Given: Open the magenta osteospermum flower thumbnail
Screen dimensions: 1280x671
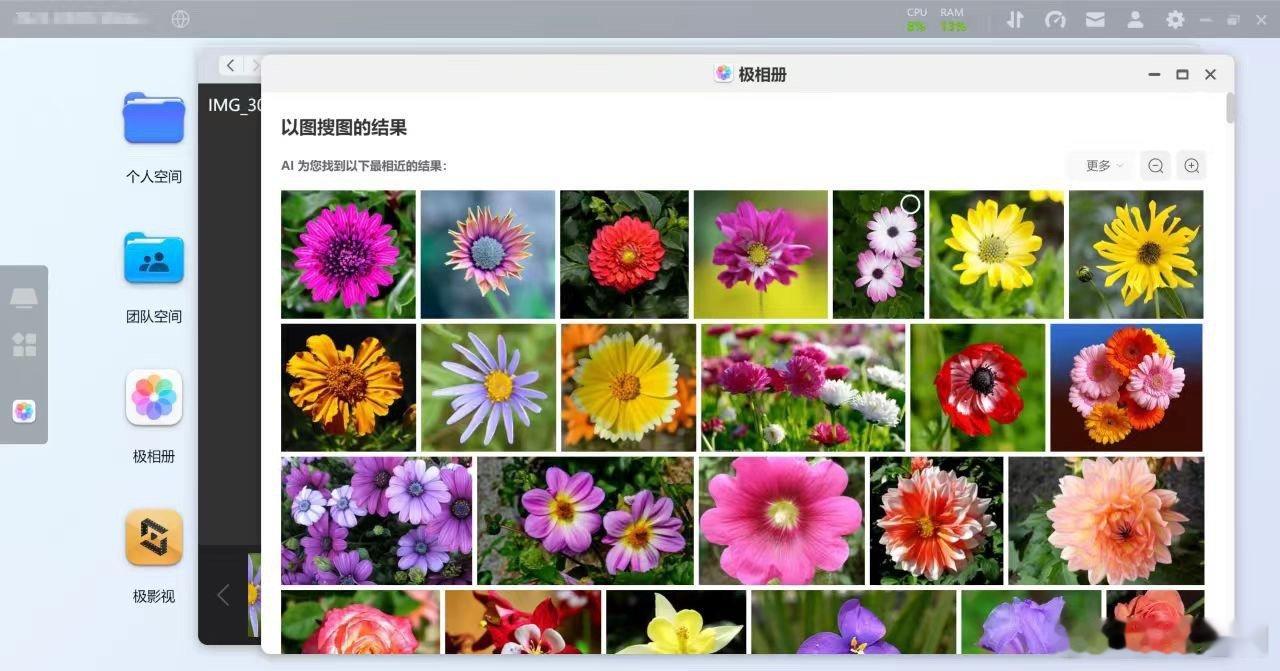Looking at the screenshot, I should 348,254.
